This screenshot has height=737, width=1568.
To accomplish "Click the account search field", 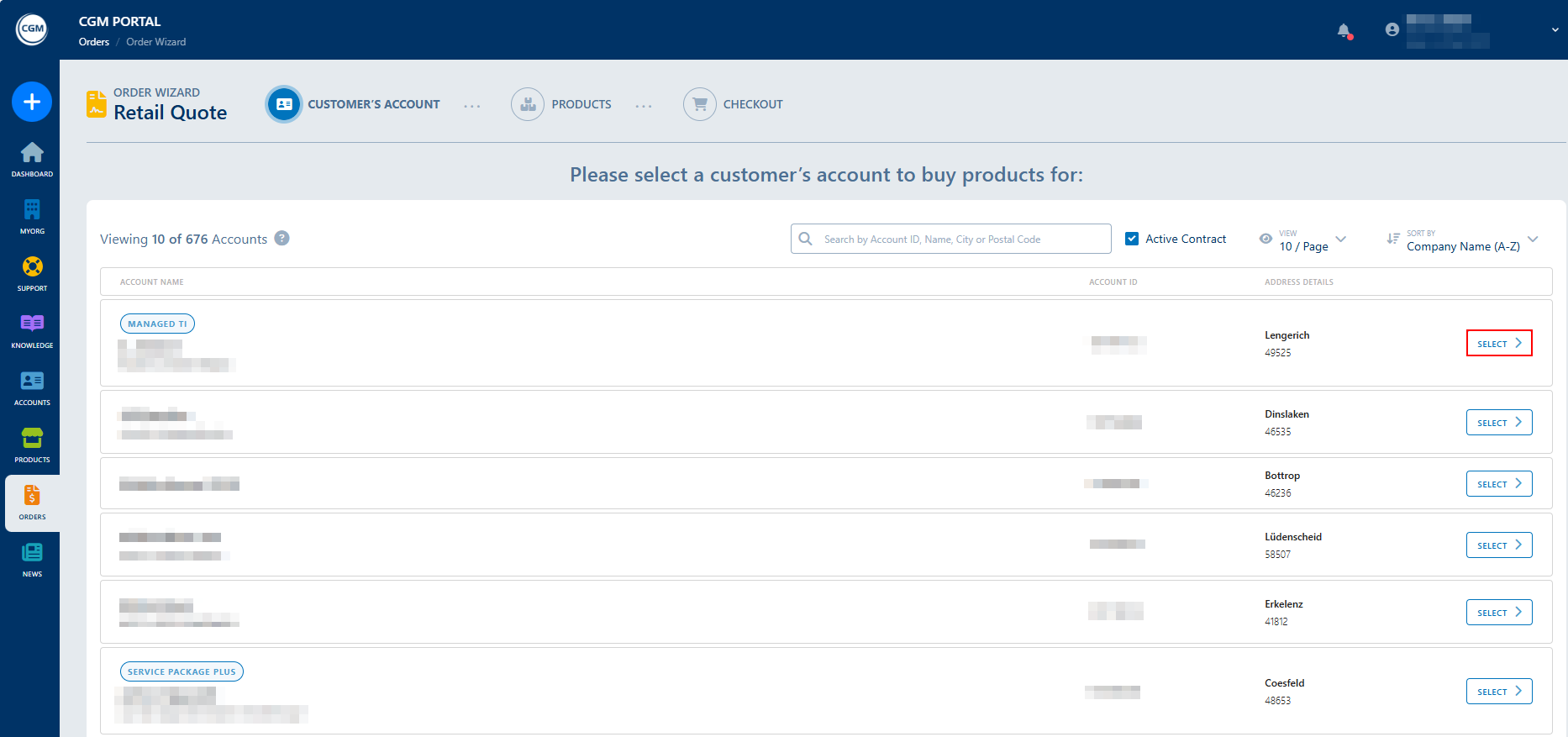I will 951,239.
